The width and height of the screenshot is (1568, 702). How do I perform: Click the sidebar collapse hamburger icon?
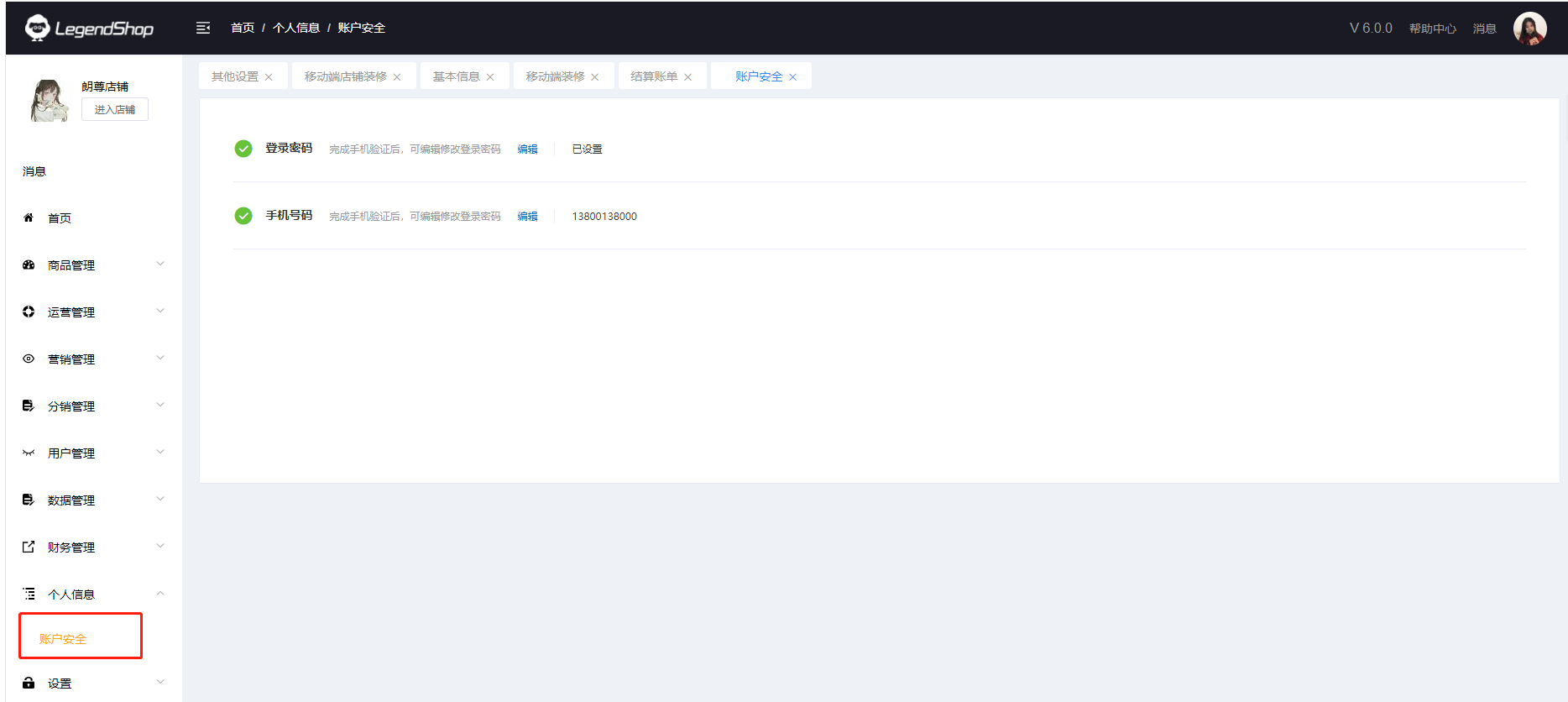click(203, 29)
